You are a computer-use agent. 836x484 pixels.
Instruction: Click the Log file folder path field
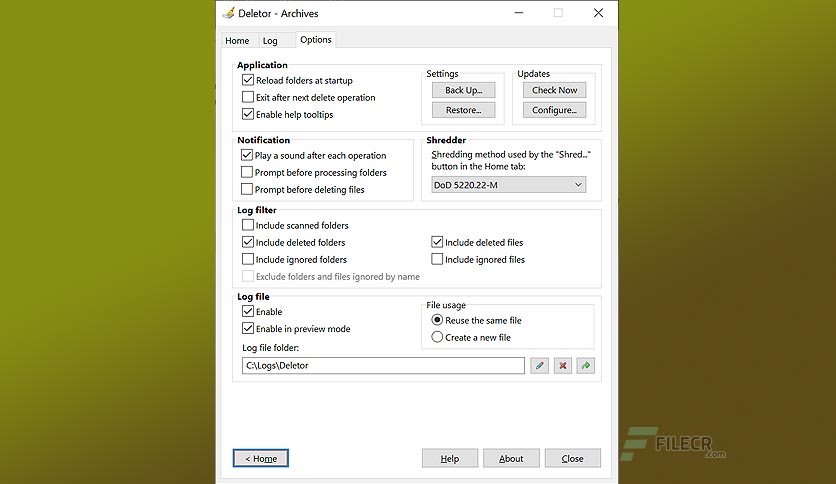[x=383, y=366]
